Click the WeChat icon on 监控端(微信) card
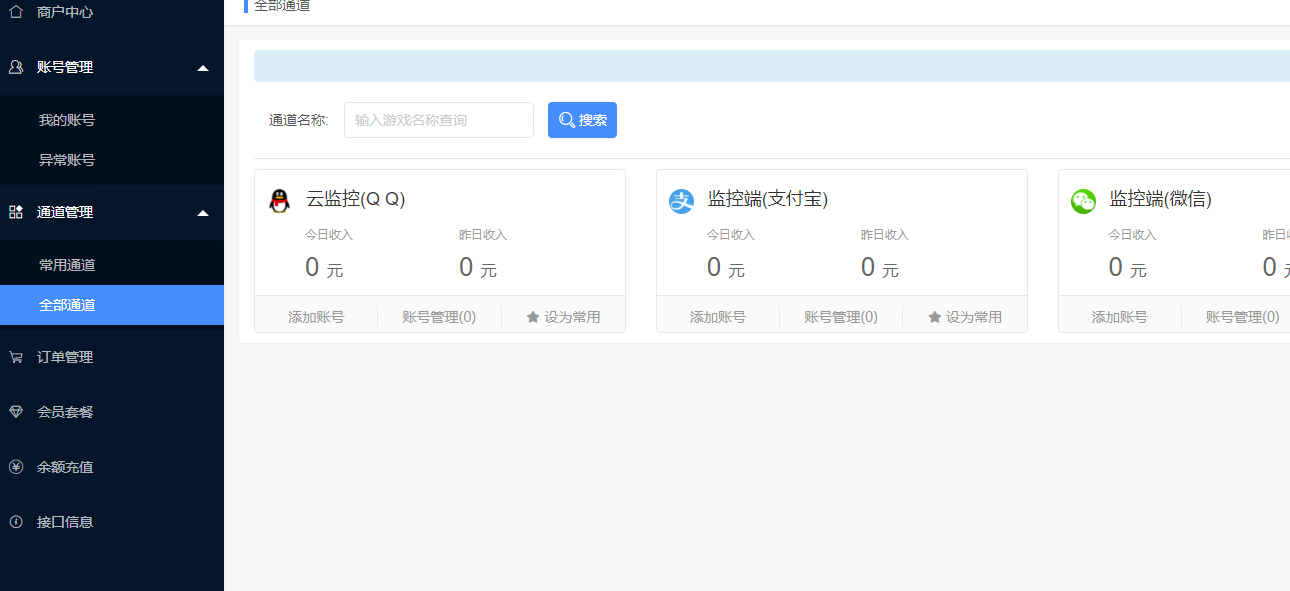Viewport: 1290px width, 591px height. click(x=1083, y=201)
